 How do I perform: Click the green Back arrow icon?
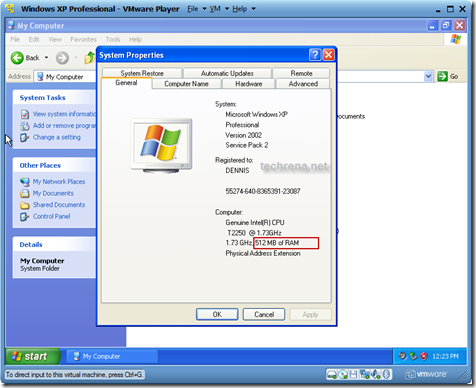click(x=17, y=58)
